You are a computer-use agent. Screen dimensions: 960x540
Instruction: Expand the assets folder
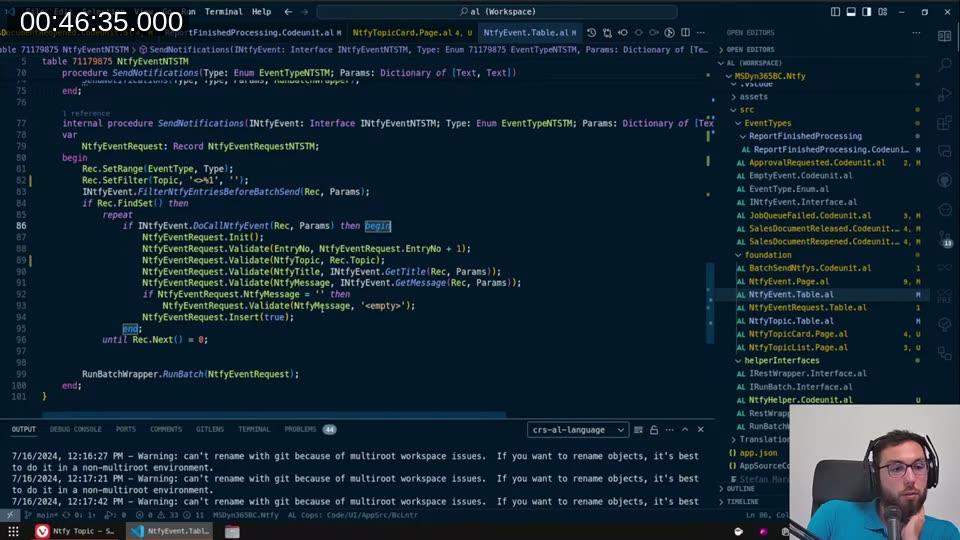click(x=753, y=97)
